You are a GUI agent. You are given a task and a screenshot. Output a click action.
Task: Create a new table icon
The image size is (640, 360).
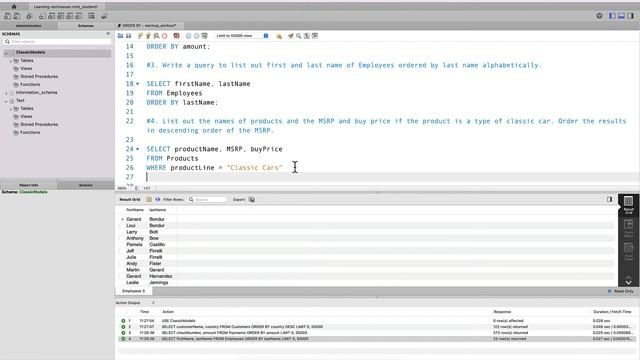51,16
